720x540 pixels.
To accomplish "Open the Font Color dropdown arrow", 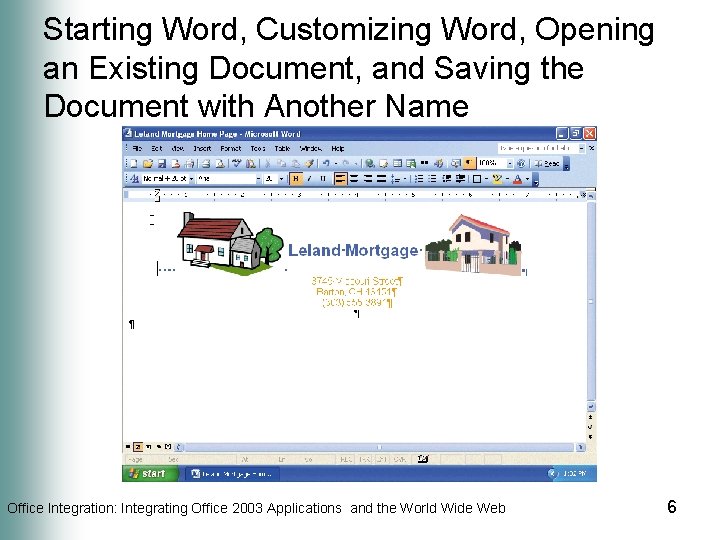I will tap(528, 179).
